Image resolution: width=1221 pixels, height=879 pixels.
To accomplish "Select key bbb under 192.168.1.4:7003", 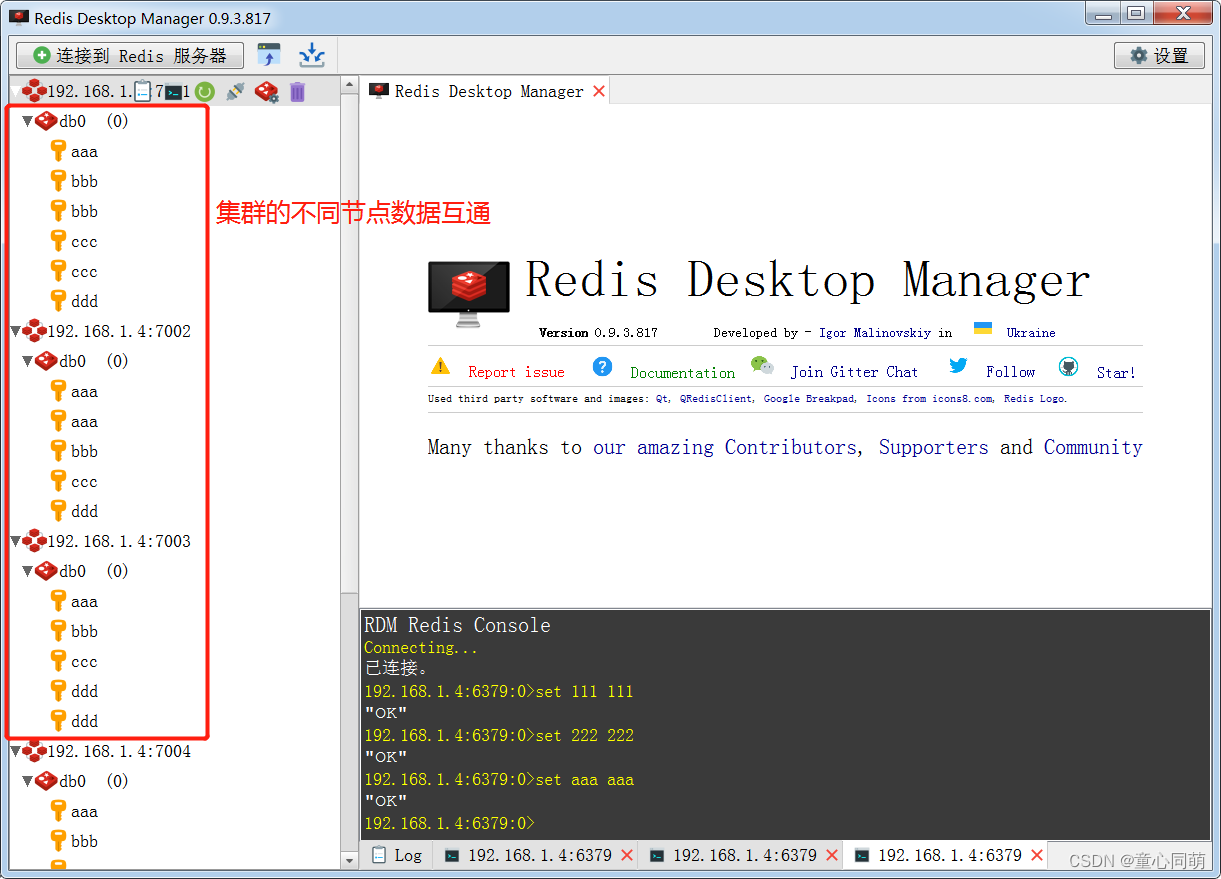I will pos(84,631).
